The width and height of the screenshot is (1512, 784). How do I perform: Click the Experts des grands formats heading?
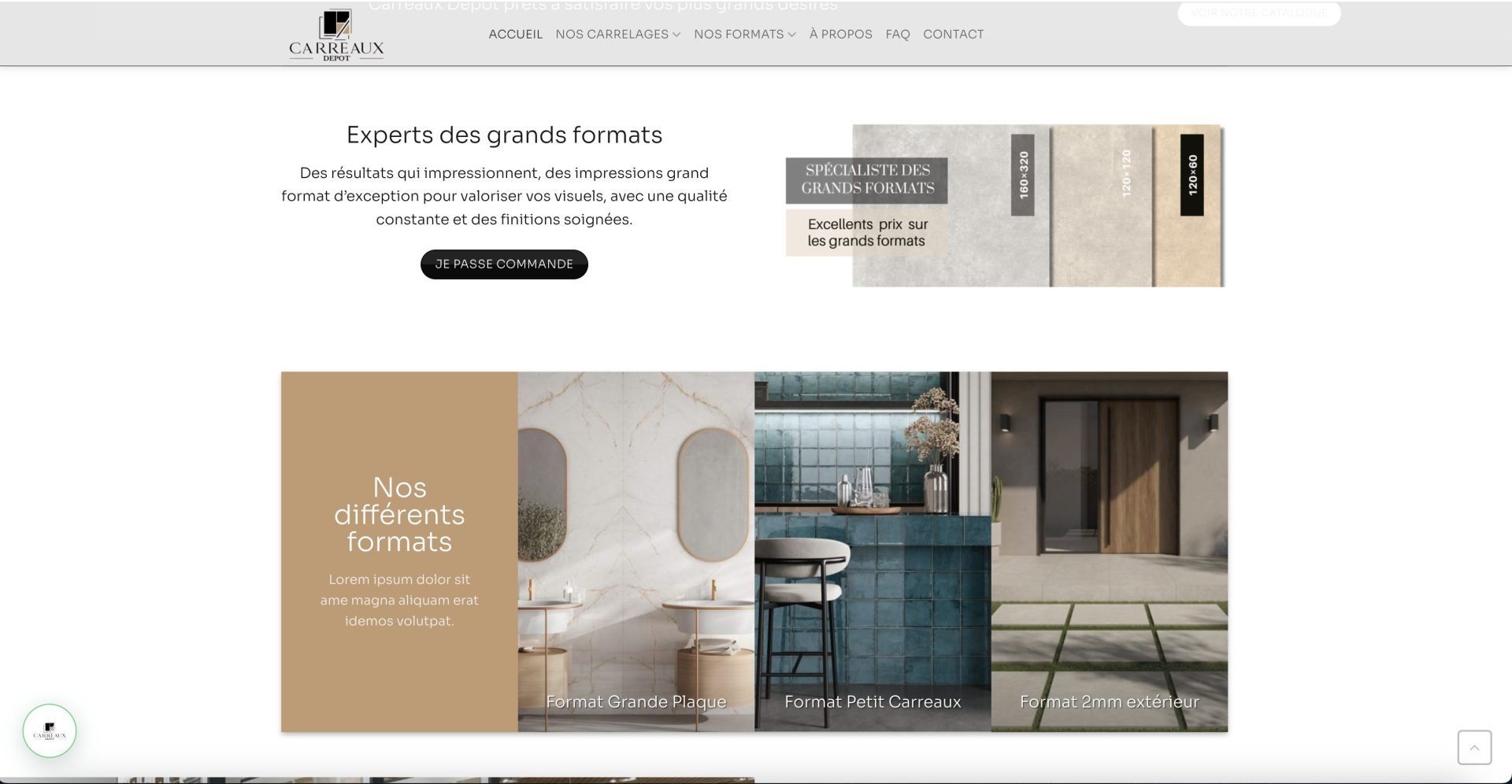(x=504, y=135)
